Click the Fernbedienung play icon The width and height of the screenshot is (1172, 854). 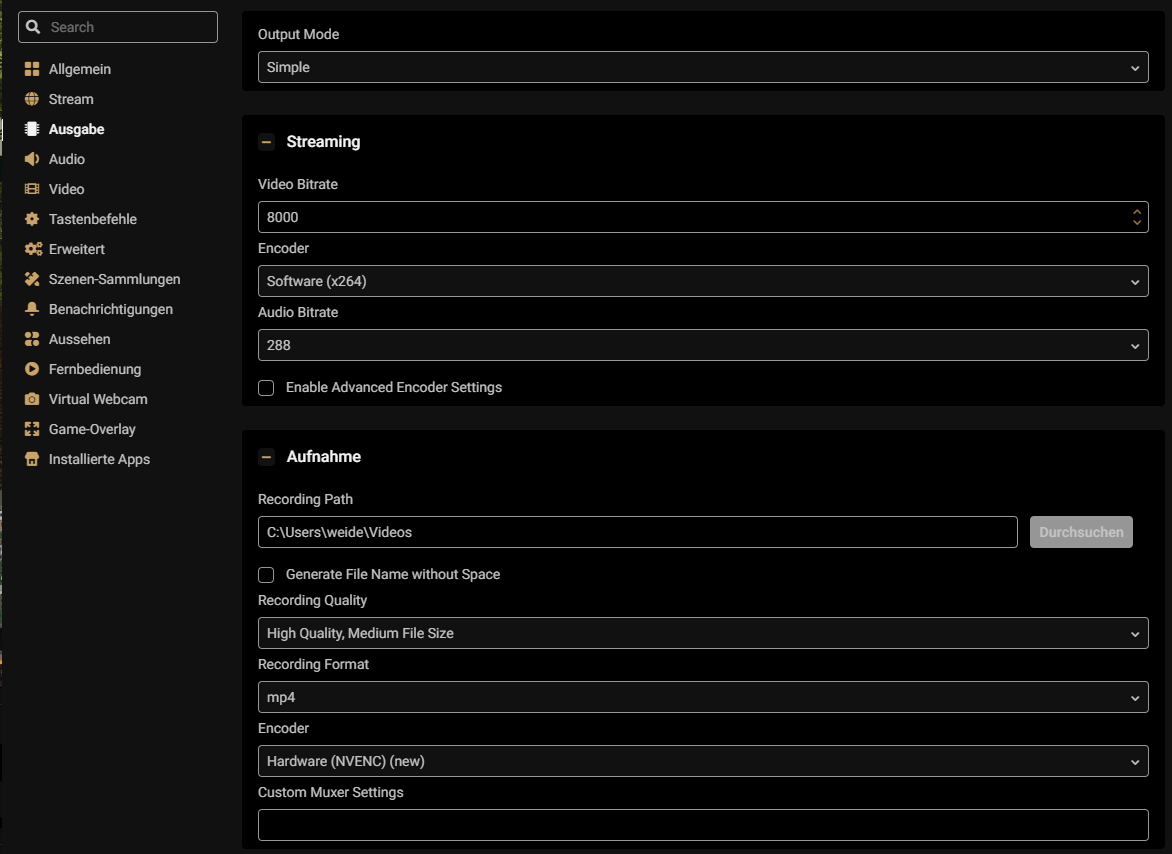click(x=31, y=369)
